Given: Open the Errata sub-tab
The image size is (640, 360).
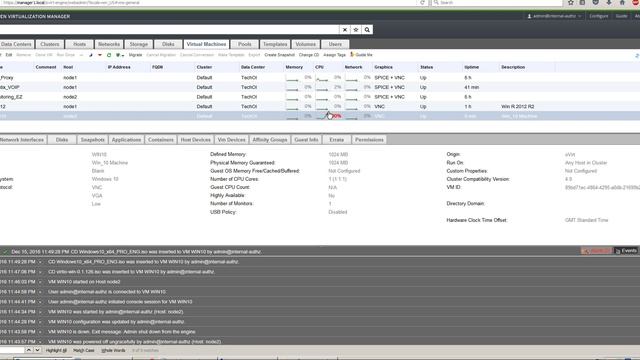Looking at the screenshot, I should click(x=336, y=140).
